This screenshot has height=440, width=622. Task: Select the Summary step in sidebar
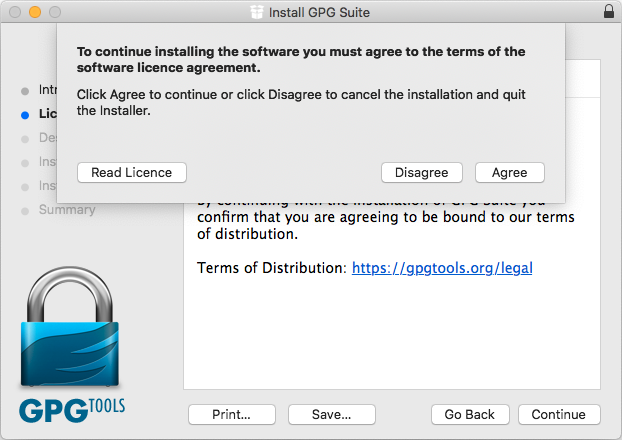pos(67,209)
